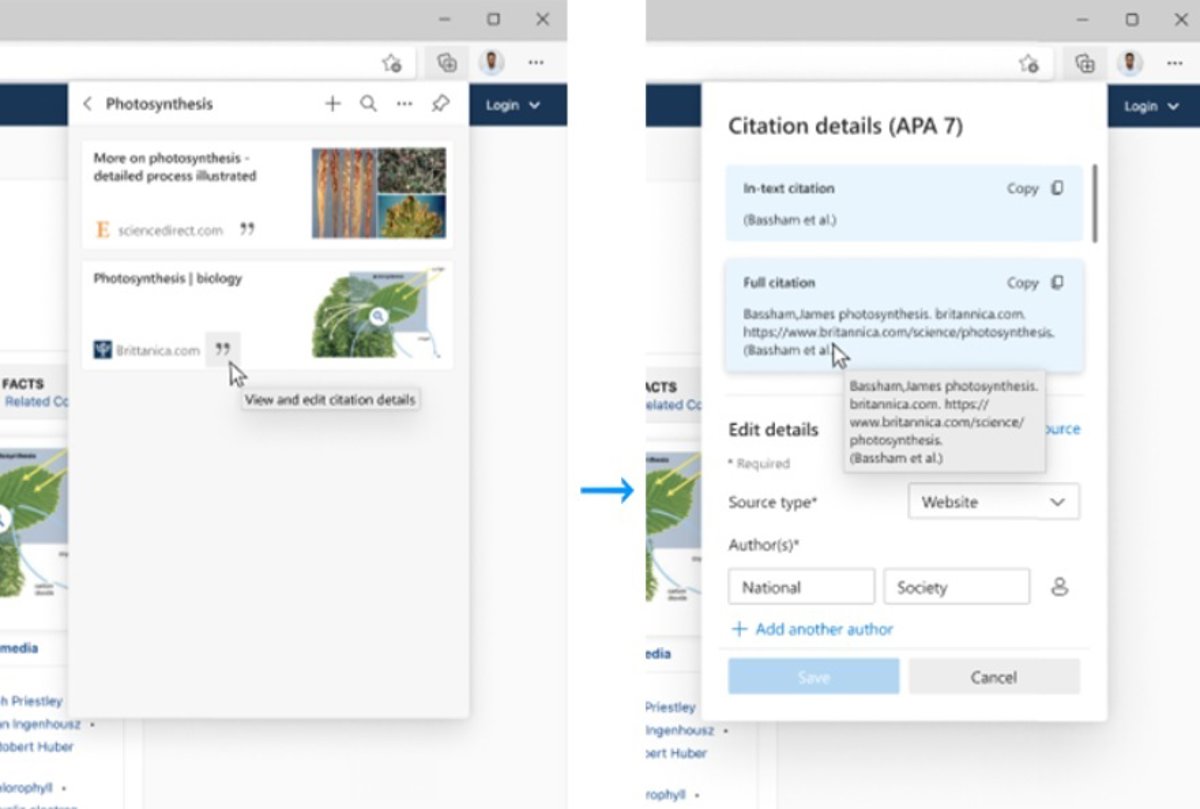The image size is (1200, 809).
Task: Click back arrow beside Photosynthesis collection title
Action: pyautogui.click(x=87, y=104)
